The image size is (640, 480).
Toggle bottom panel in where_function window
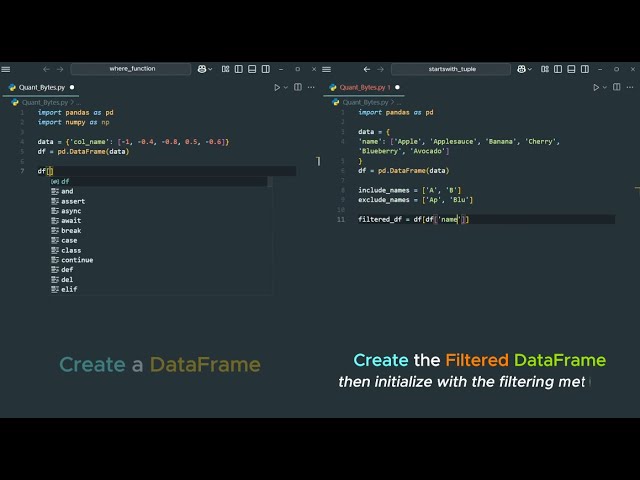coord(252,69)
